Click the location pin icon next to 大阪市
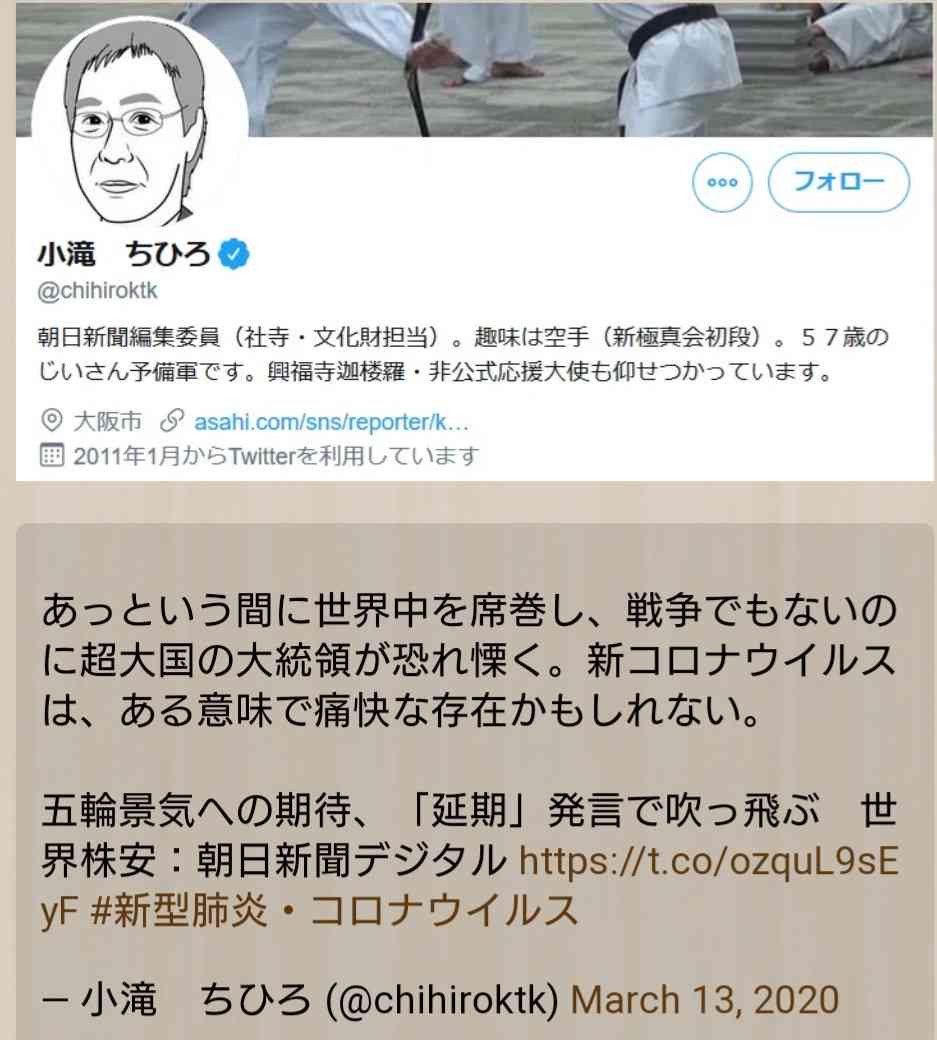Screen dimensions: 937x1040 click(52, 421)
